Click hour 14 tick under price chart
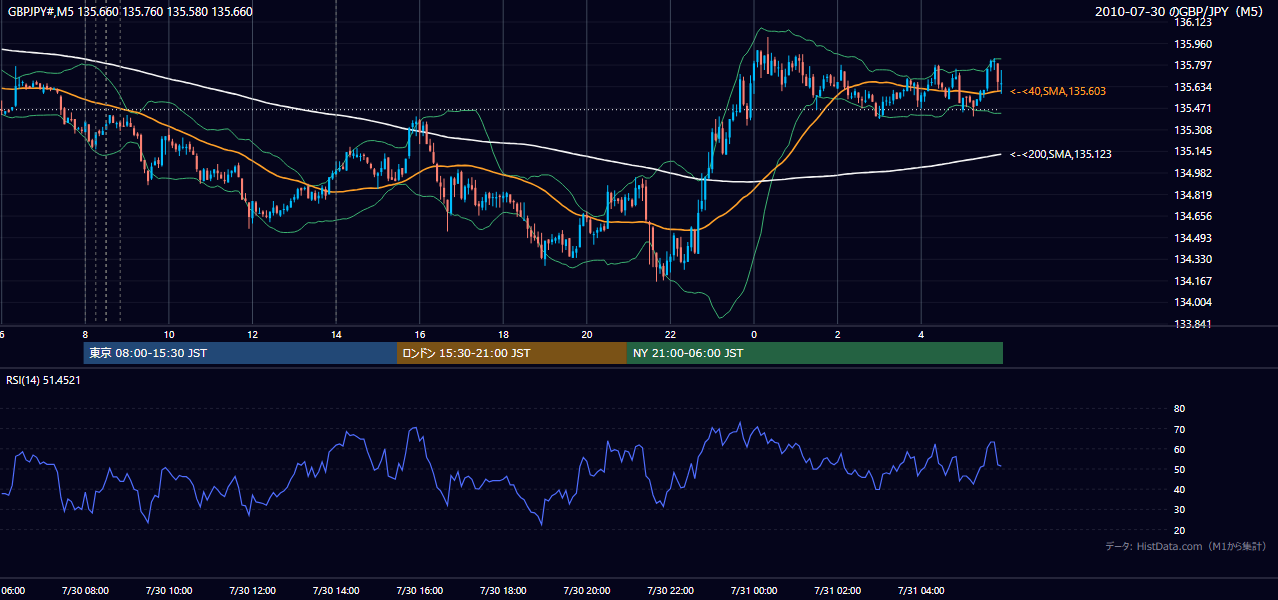This screenshot has height=600, width=1278. (x=336, y=335)
